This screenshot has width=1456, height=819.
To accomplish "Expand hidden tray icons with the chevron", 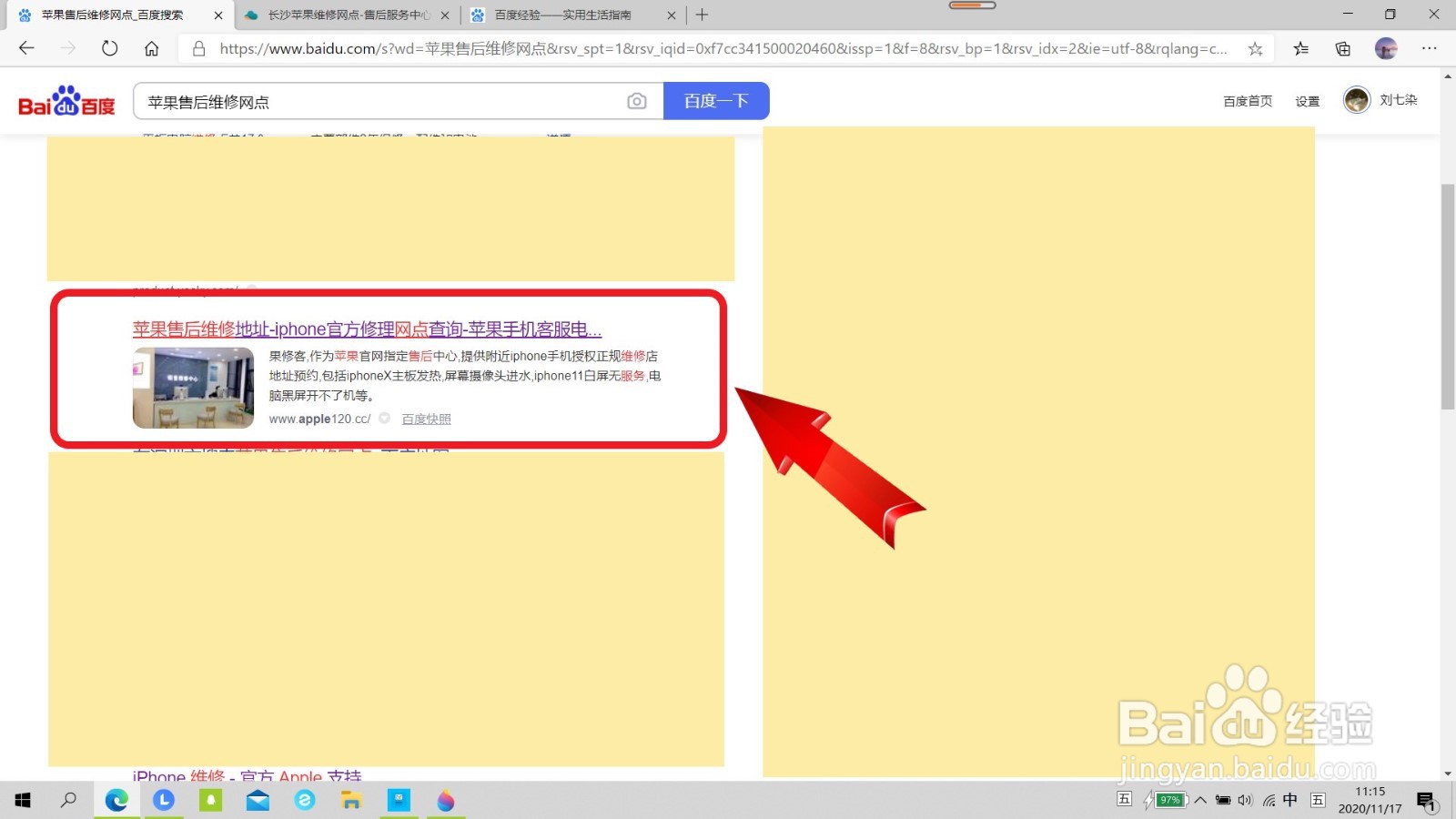I will pos(1200,800).
